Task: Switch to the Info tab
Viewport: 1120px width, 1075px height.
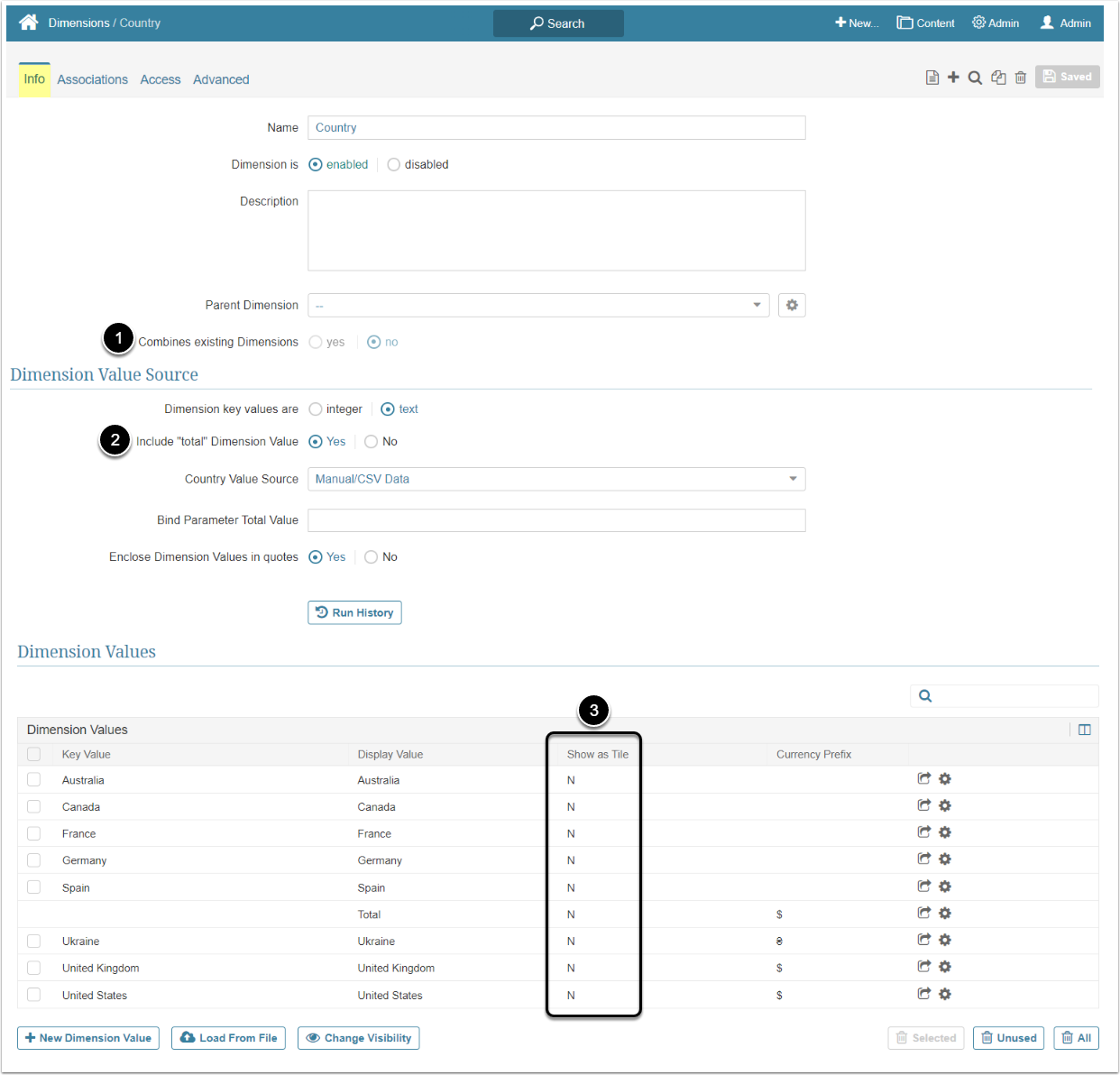Action: (34, 79)
